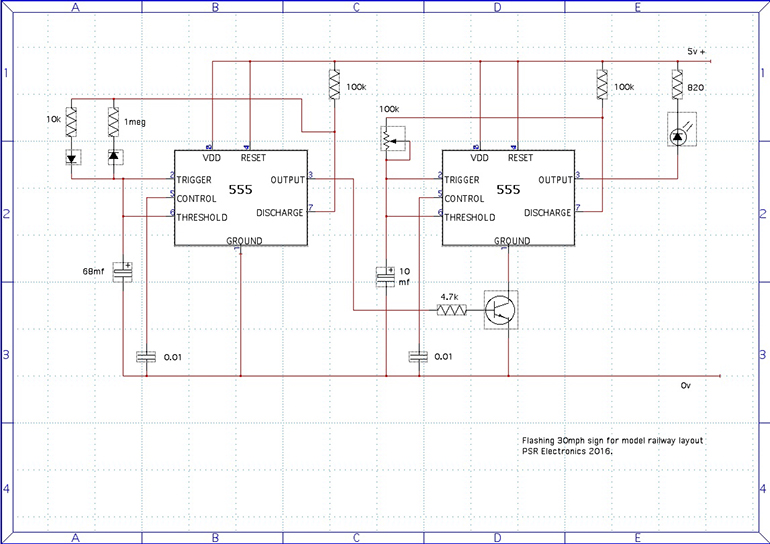Select the transistor symbol
The height and width of the screenshot is (544, 770).
[x=500, y=310]
